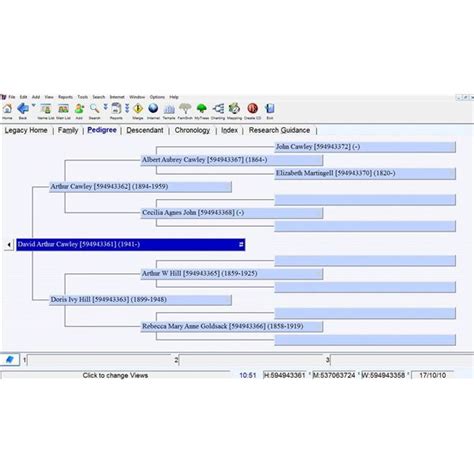Screen dimensions: 474x474
Task: Expand the Reports options double-arrow
Action: (x=127, y=108)
